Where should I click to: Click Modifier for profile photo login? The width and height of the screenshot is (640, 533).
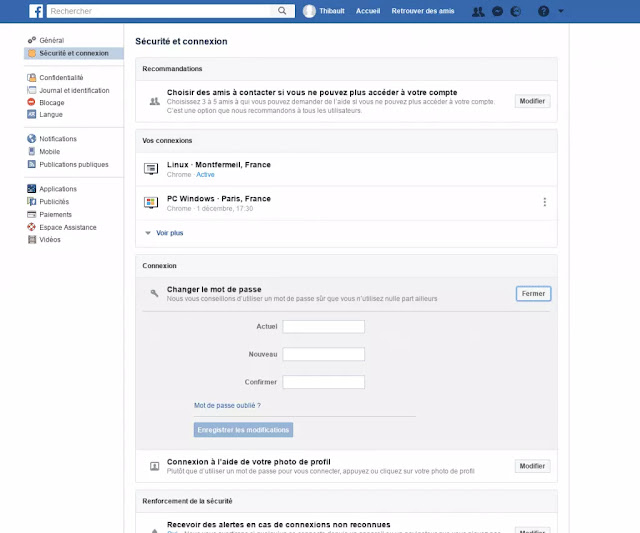click(x=532, y=466)
